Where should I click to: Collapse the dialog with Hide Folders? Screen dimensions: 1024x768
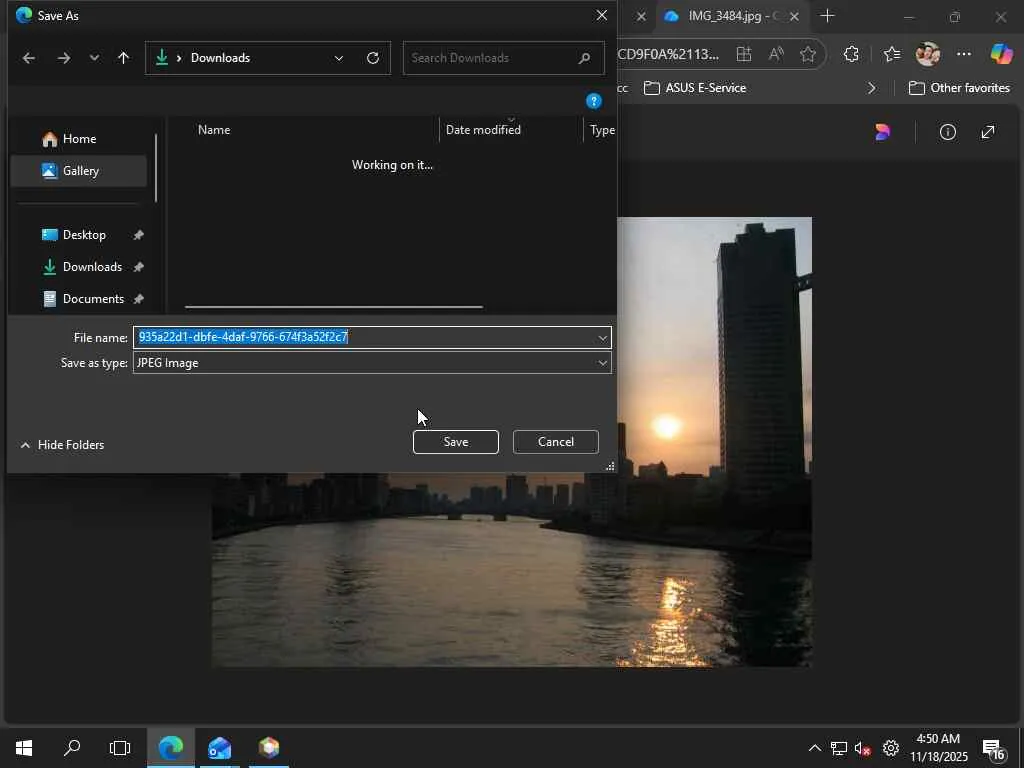tap(62, 445)
